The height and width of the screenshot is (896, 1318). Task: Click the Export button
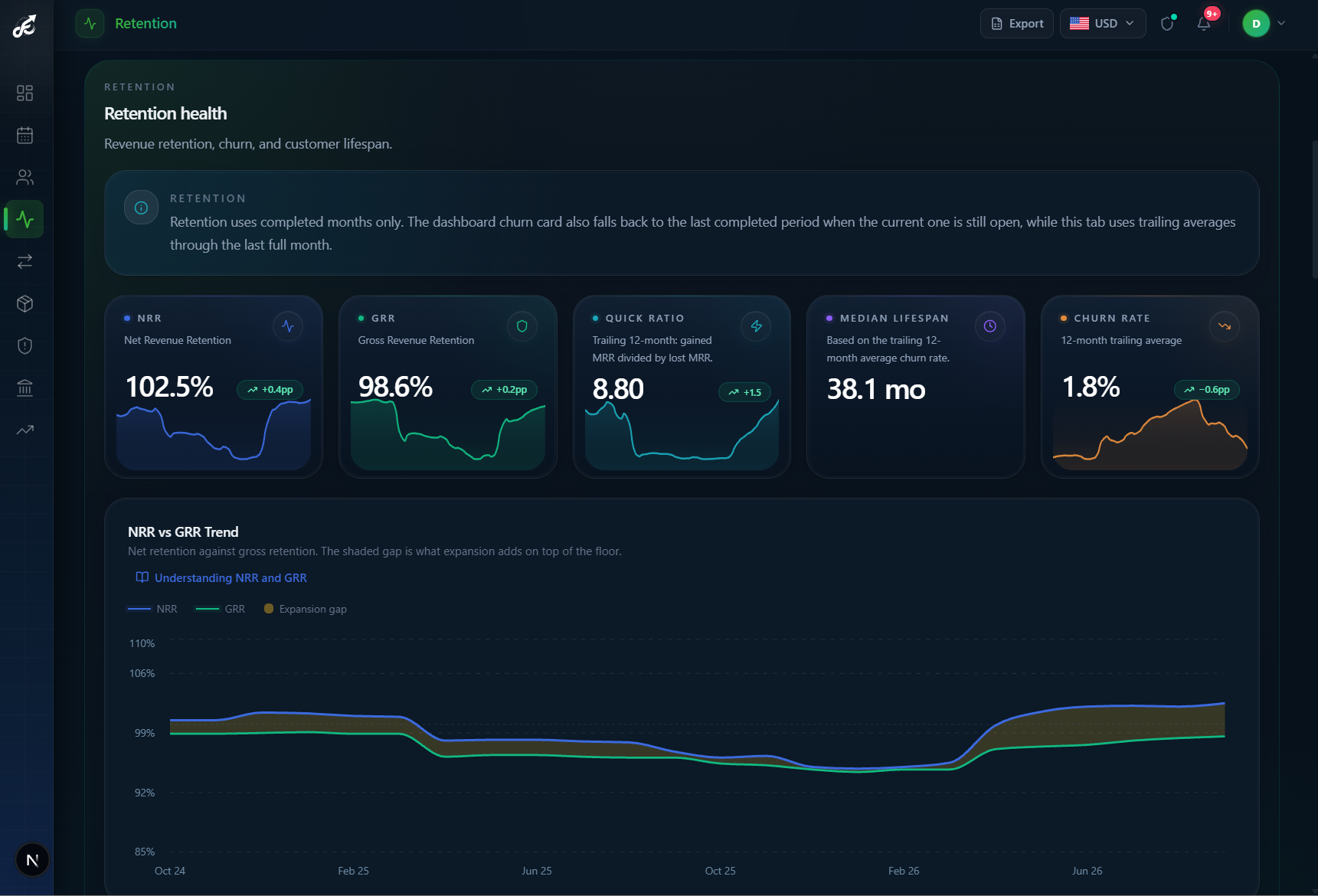click(x=1017, y=24)
